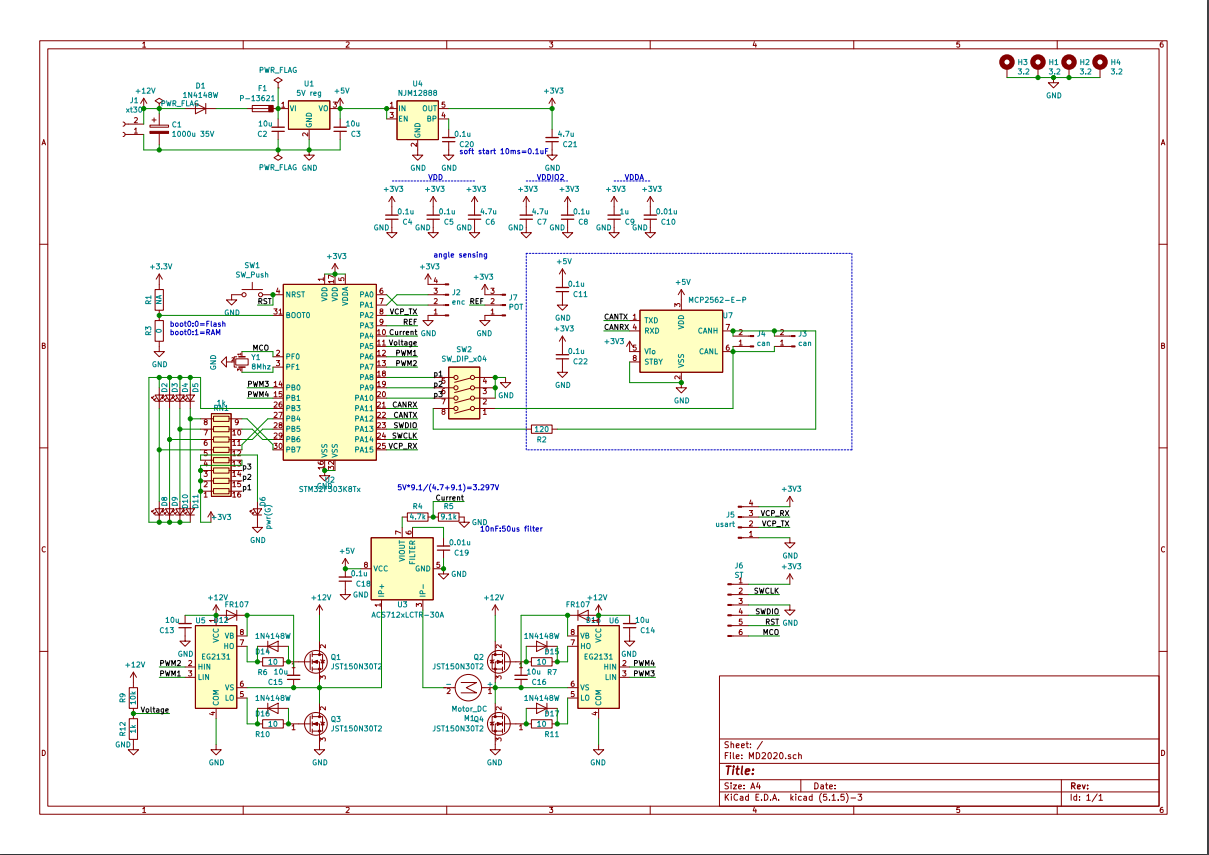Select MOSFET Q1 JST150N30T2
The image size is (1209, 855).
point(315,660)
